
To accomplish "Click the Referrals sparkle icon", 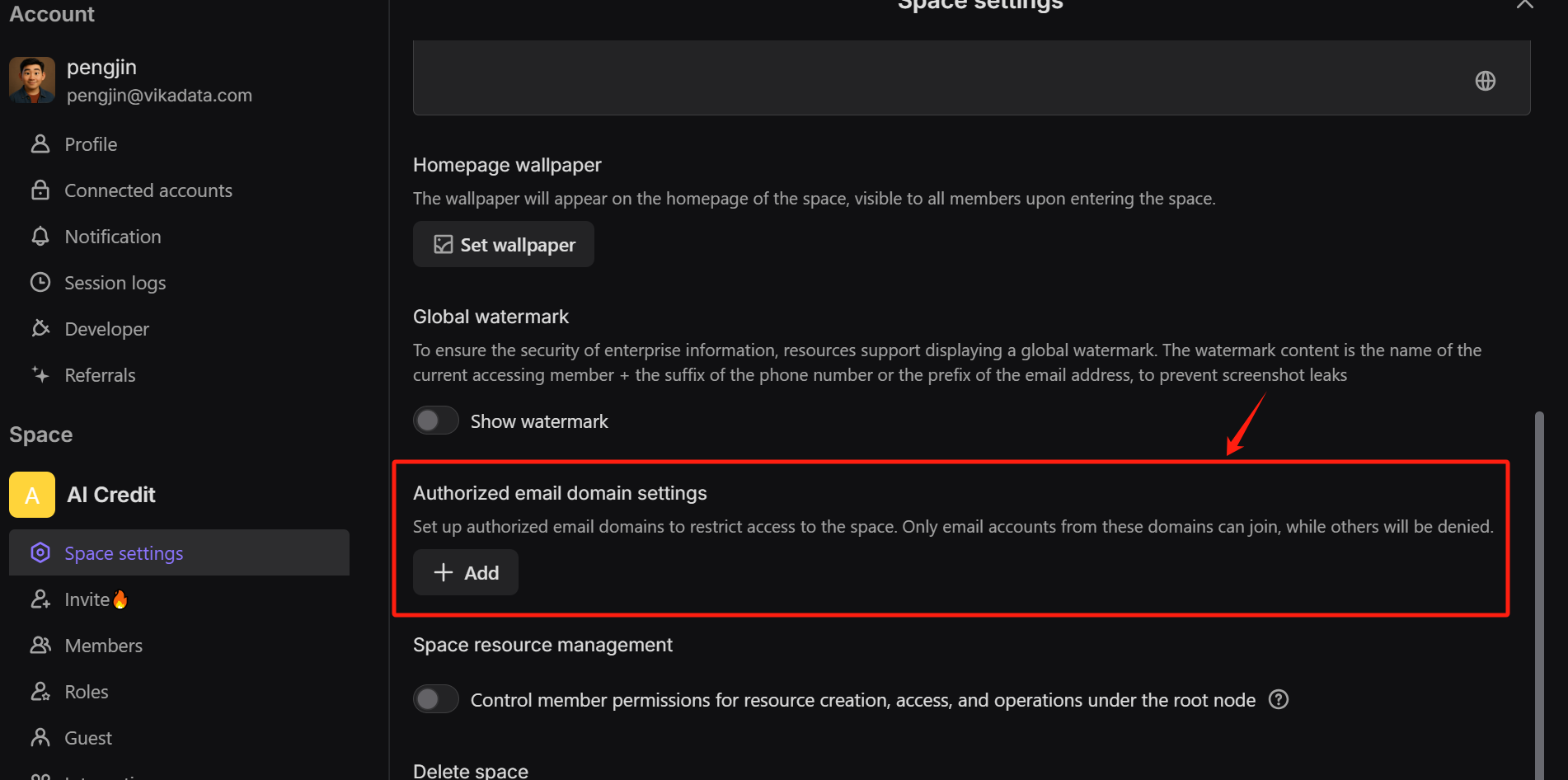I will (x=40, y=375).
